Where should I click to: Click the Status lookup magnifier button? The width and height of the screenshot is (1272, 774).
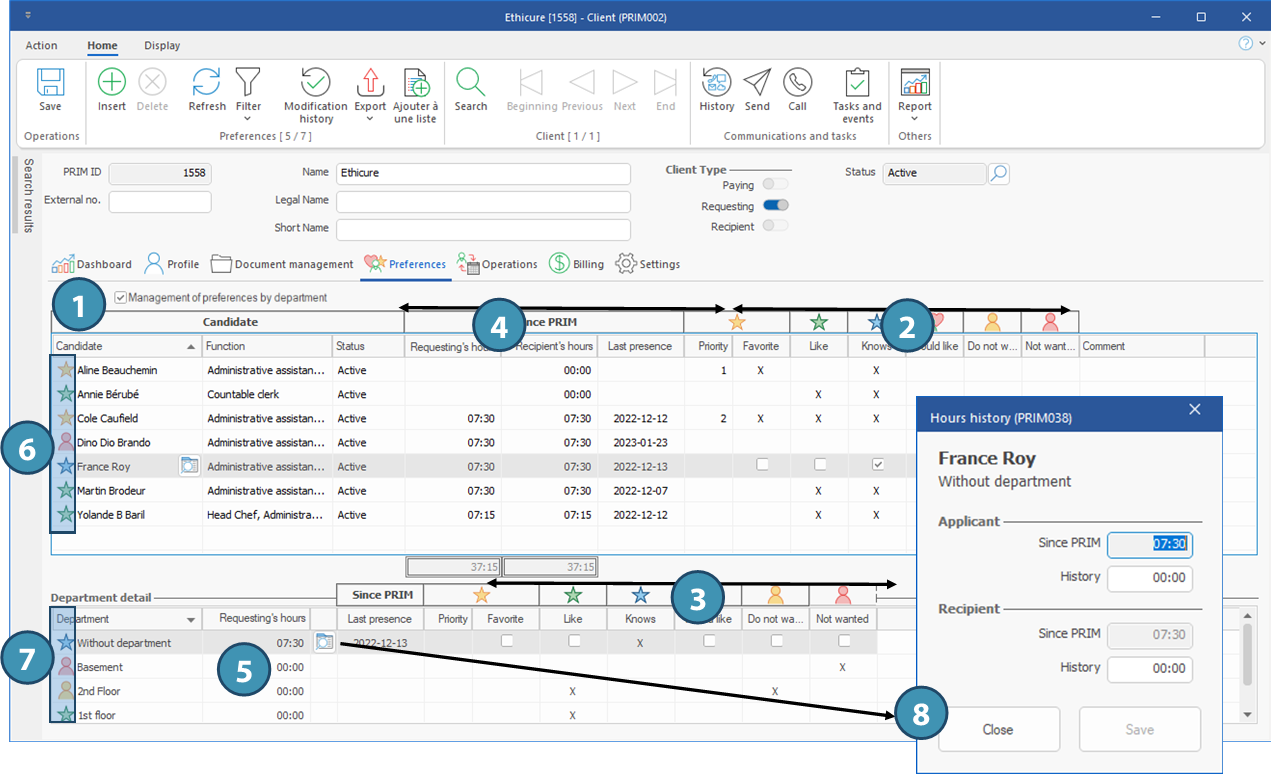pyautogui.click(x=998, y=174)
